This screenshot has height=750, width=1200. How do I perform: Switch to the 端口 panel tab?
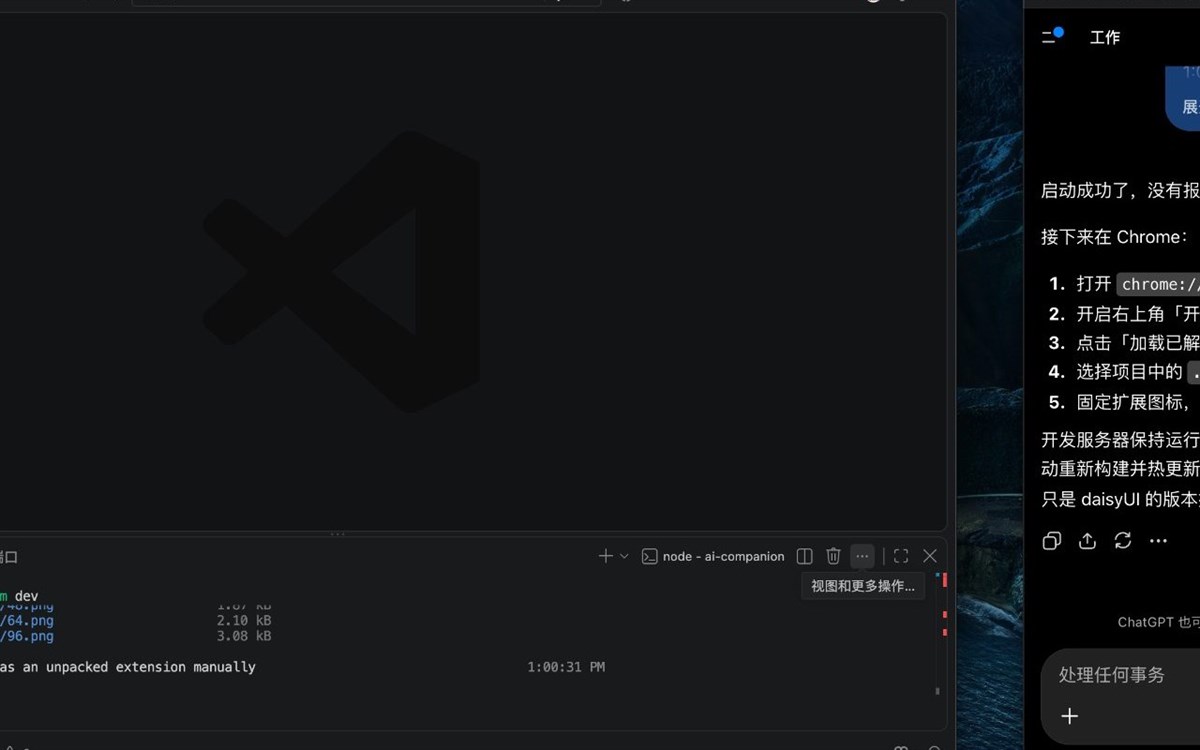pos(8,557)
